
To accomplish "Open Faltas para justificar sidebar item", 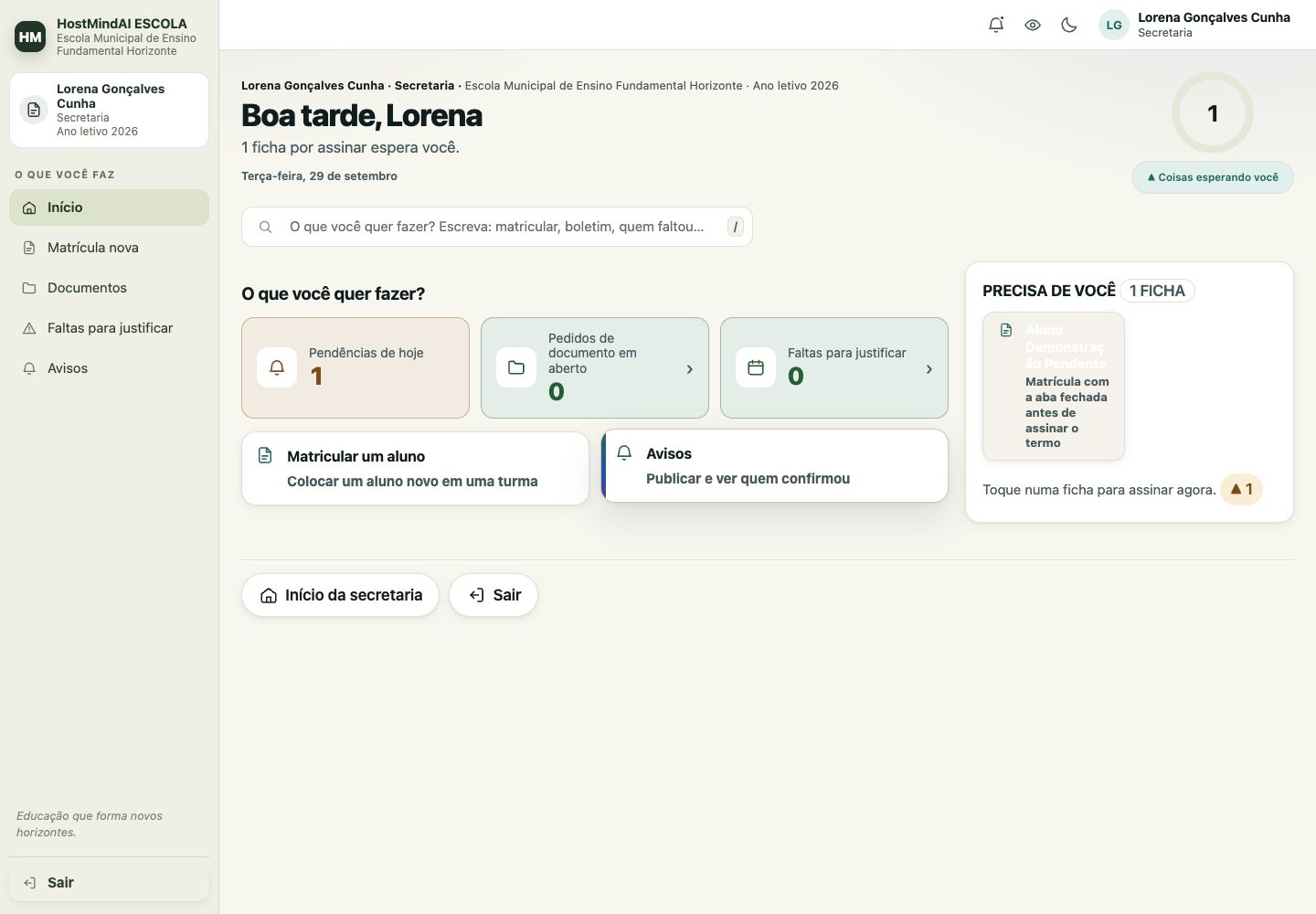I will point(109,328).
